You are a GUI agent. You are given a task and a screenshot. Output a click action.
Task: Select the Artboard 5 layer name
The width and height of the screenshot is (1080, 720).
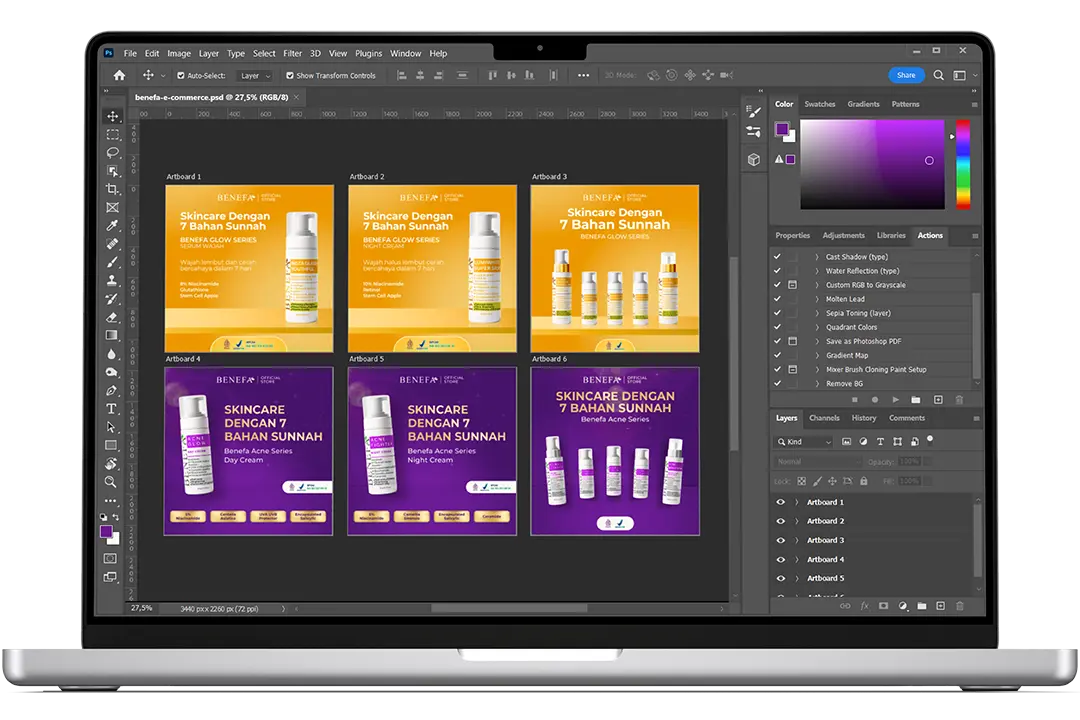(825, 578)
